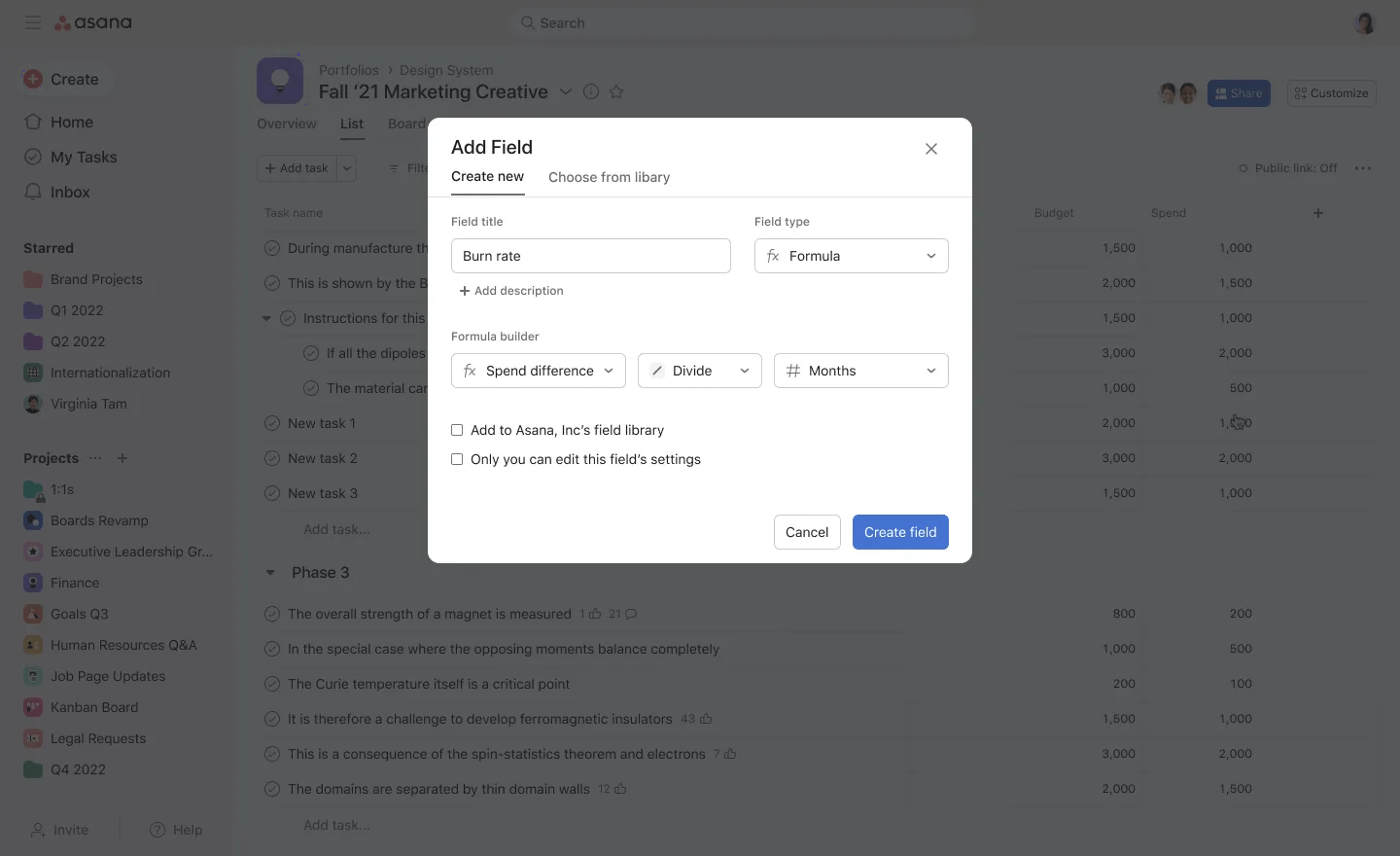The height and width of the screenshot is (856, 1400).
Task: Click the hamburger menu icon
Action: click(33, 22)
